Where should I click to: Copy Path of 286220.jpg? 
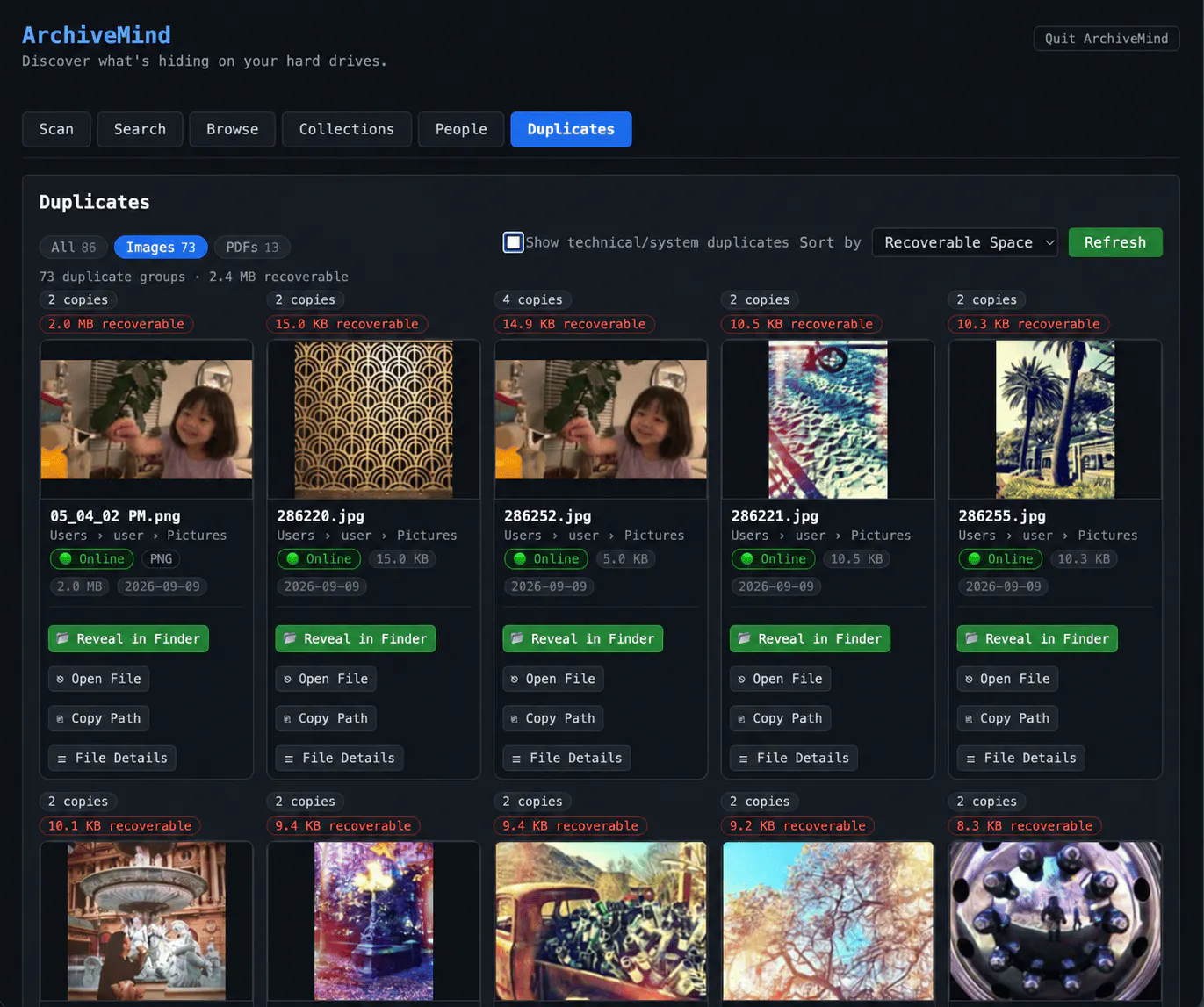pyautogui.click(x=326, y=718)
